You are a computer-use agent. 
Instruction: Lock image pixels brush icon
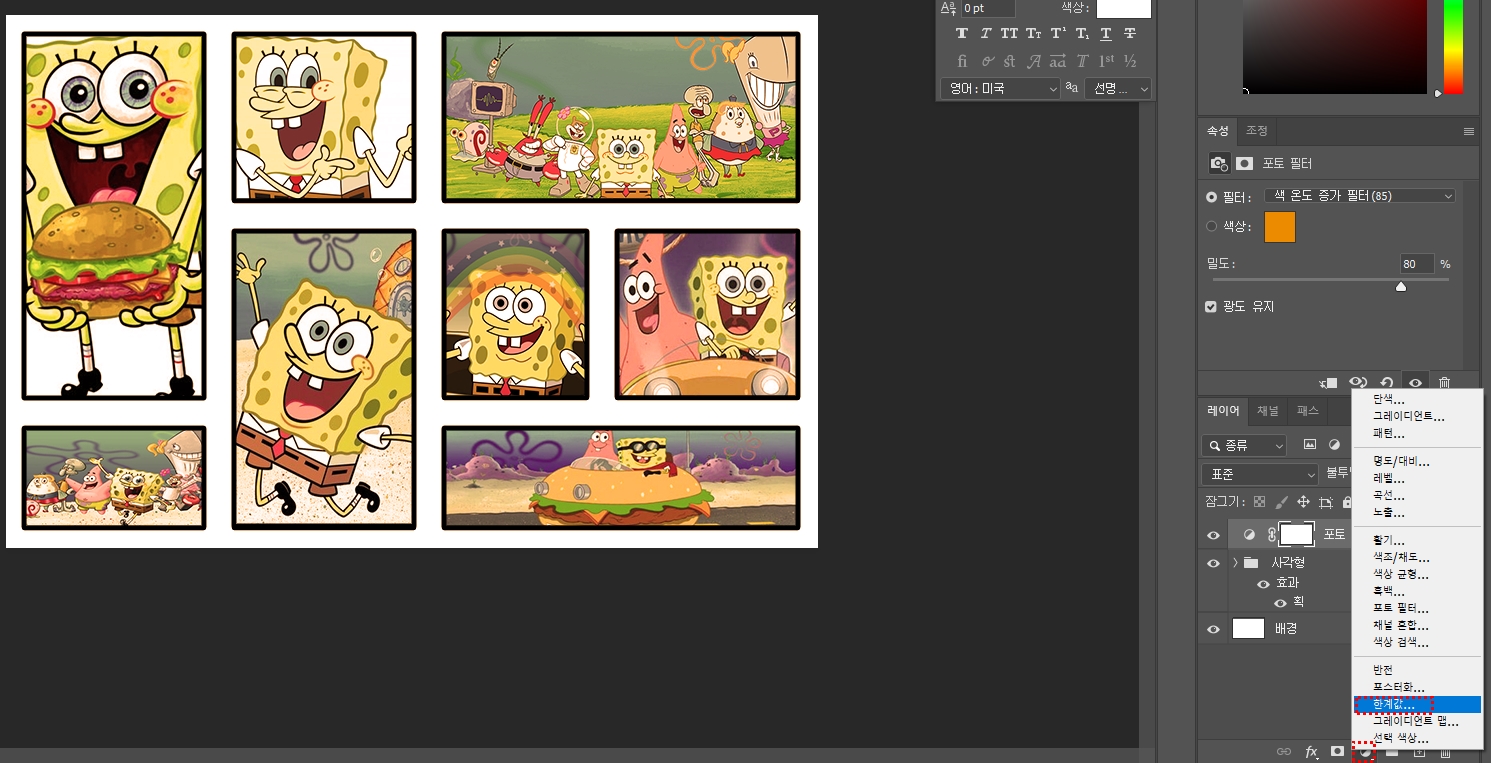1281,502
